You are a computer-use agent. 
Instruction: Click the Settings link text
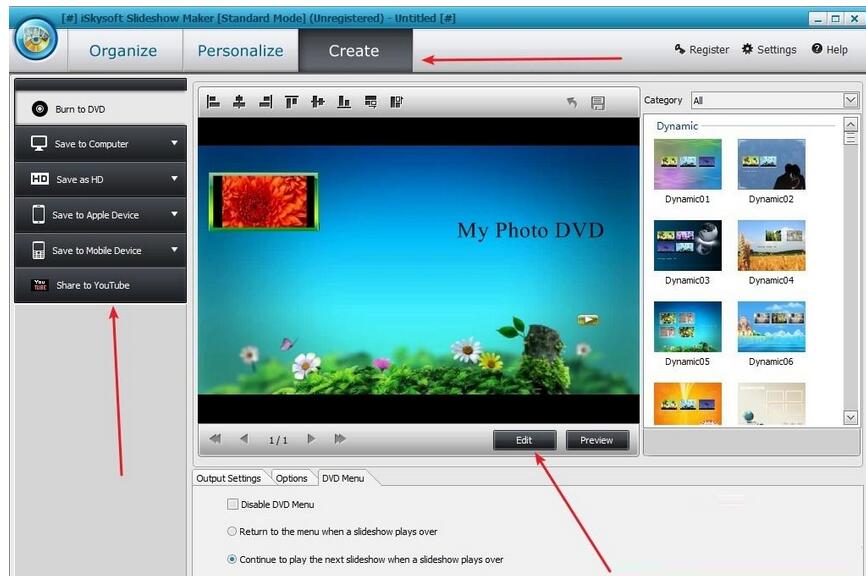(777, 50)
